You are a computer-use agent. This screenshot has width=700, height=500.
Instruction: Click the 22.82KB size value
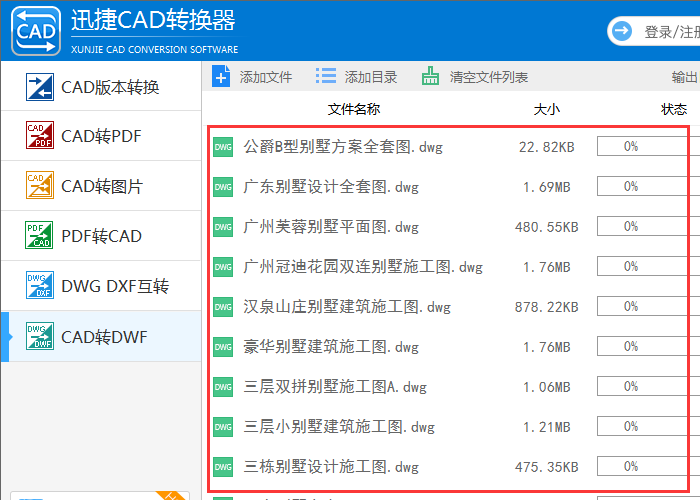click(x=546, y=147)
